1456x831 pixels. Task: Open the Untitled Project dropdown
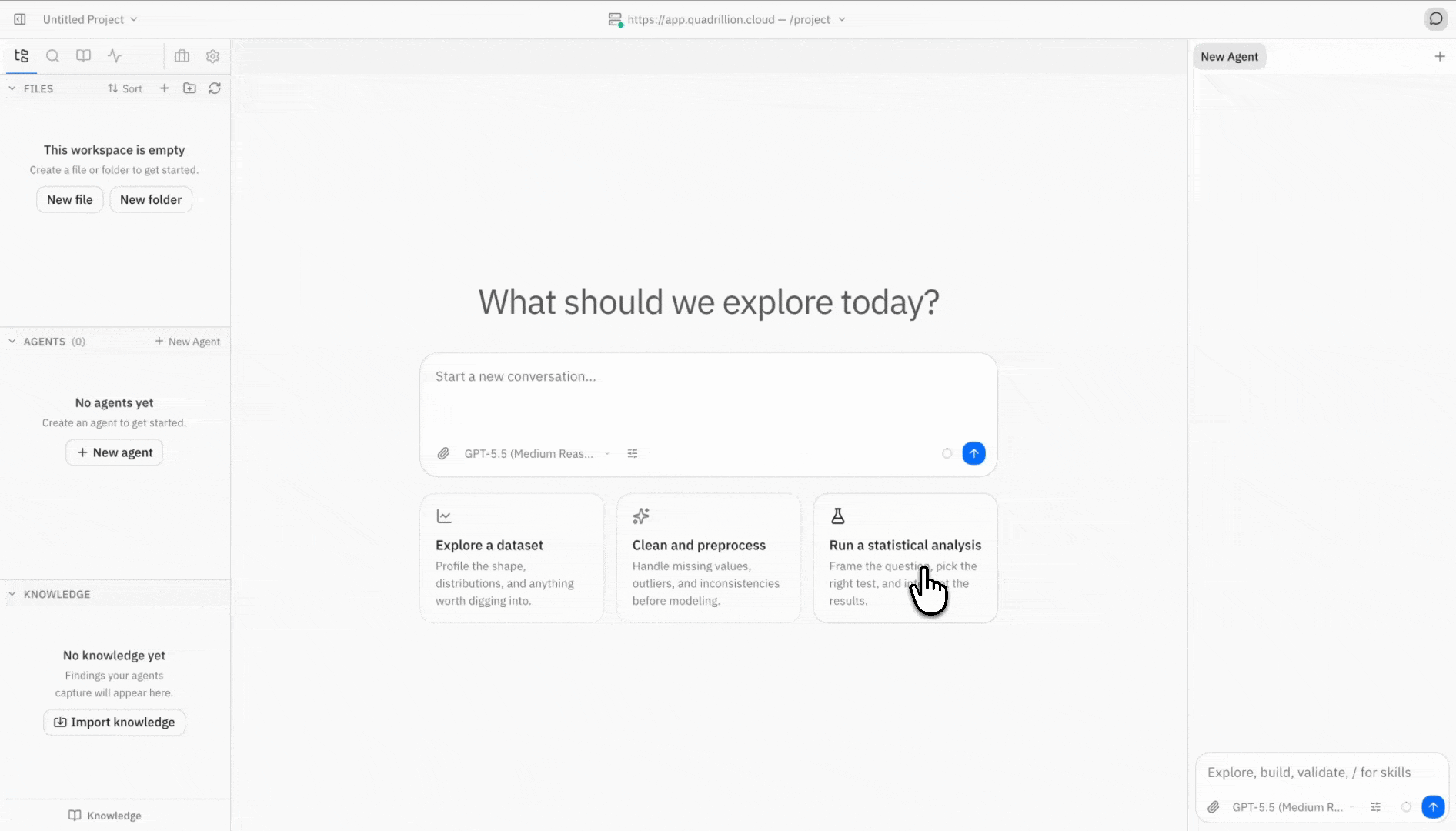(x=90, y=19)
